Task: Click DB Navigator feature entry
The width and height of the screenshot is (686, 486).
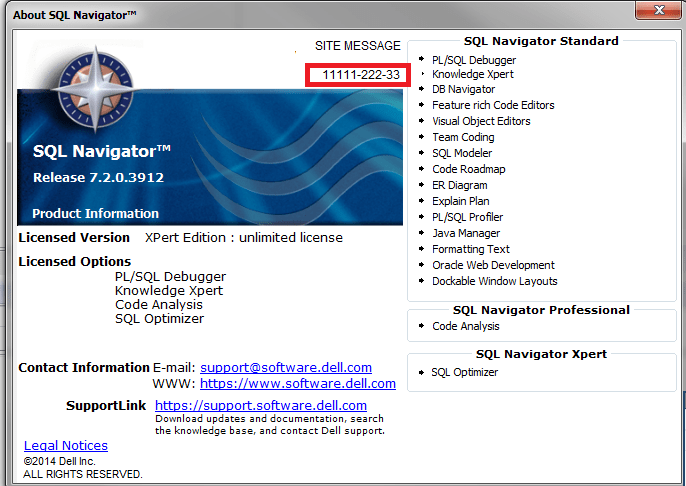Action: coord(463,89)
